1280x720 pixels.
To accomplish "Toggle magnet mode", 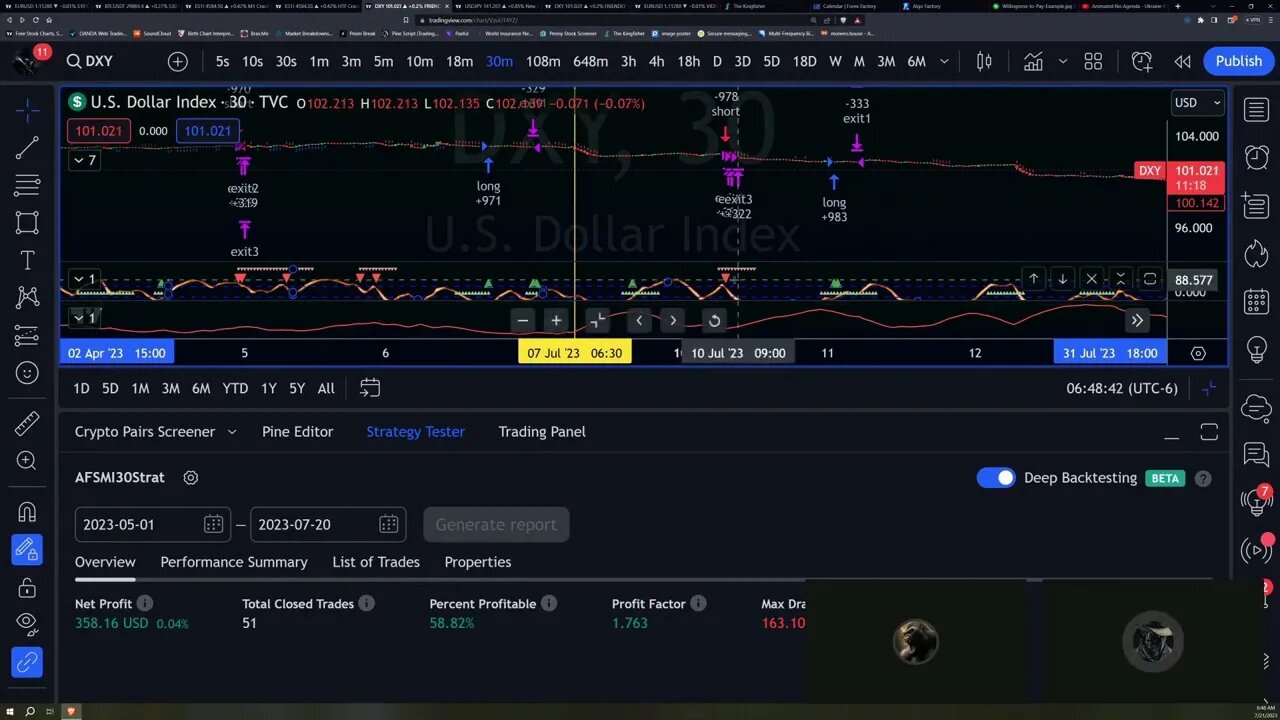I will [27, 511].
